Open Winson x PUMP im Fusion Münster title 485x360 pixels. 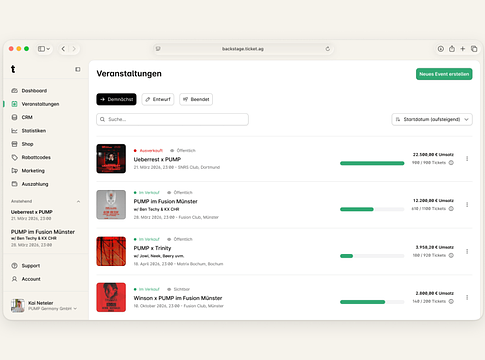(178, 298)
